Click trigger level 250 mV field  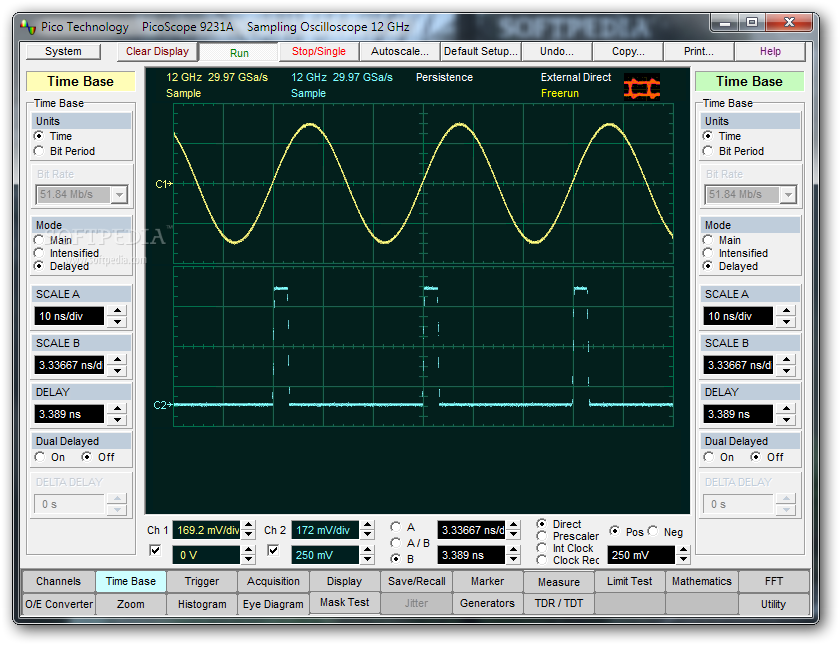pos(641,555)
